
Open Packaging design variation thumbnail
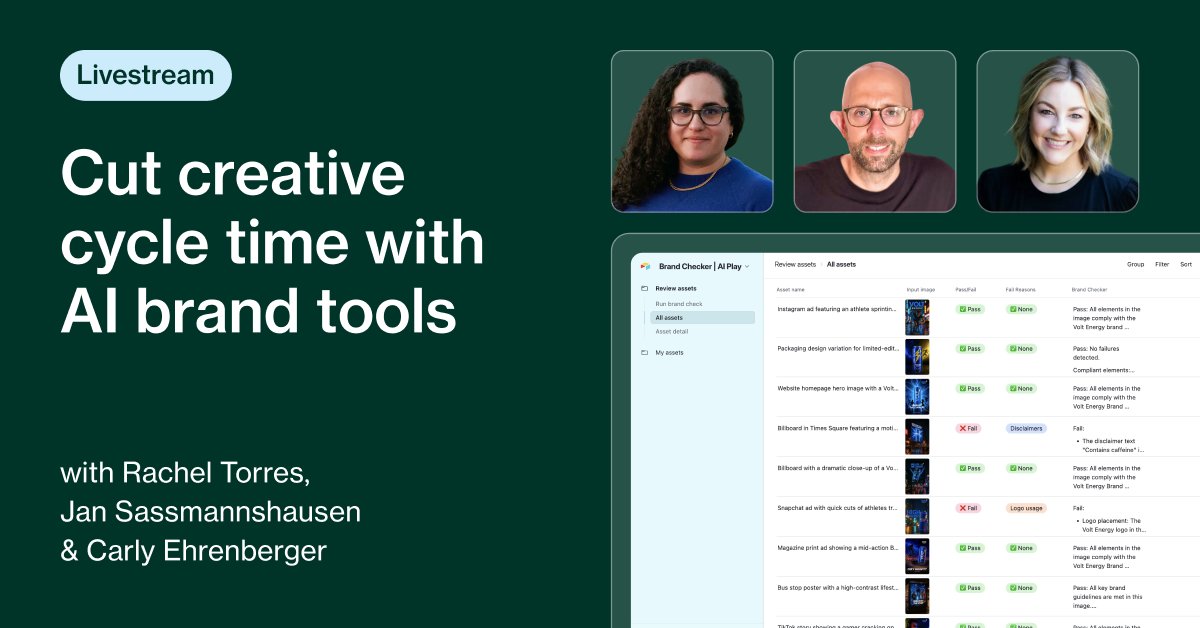click(917, 357)
